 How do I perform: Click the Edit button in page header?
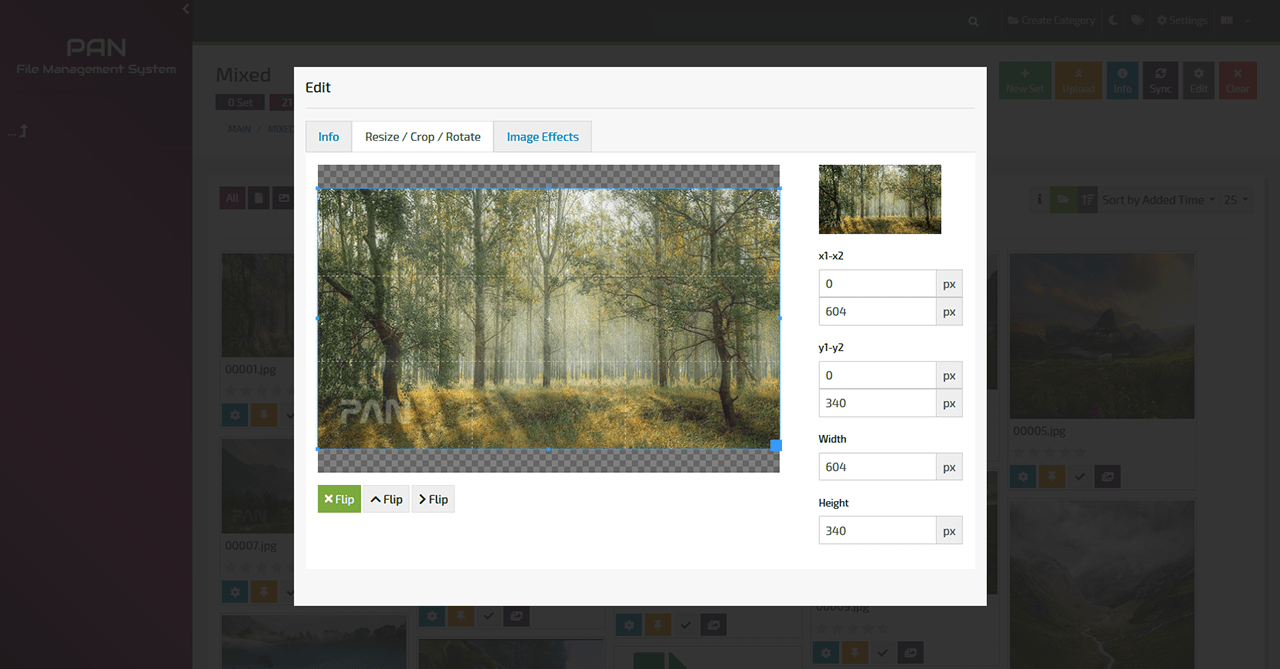[x=1199, y=80]
